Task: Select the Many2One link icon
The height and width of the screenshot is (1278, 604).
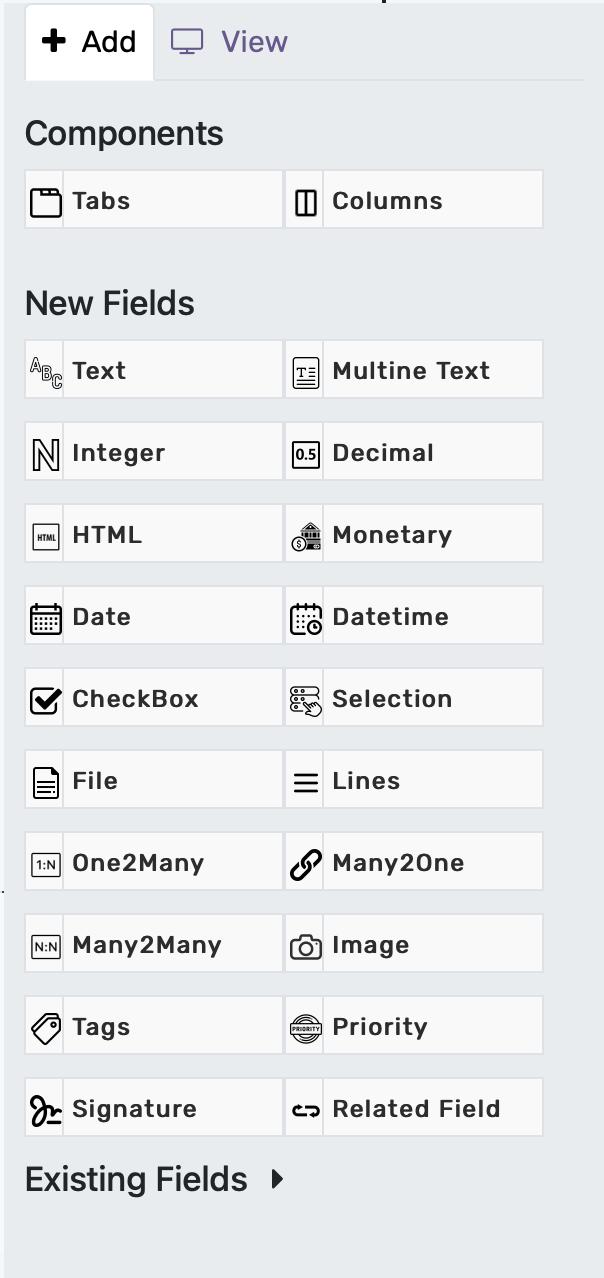Action: pyautogui.click(x=305, y=864)
